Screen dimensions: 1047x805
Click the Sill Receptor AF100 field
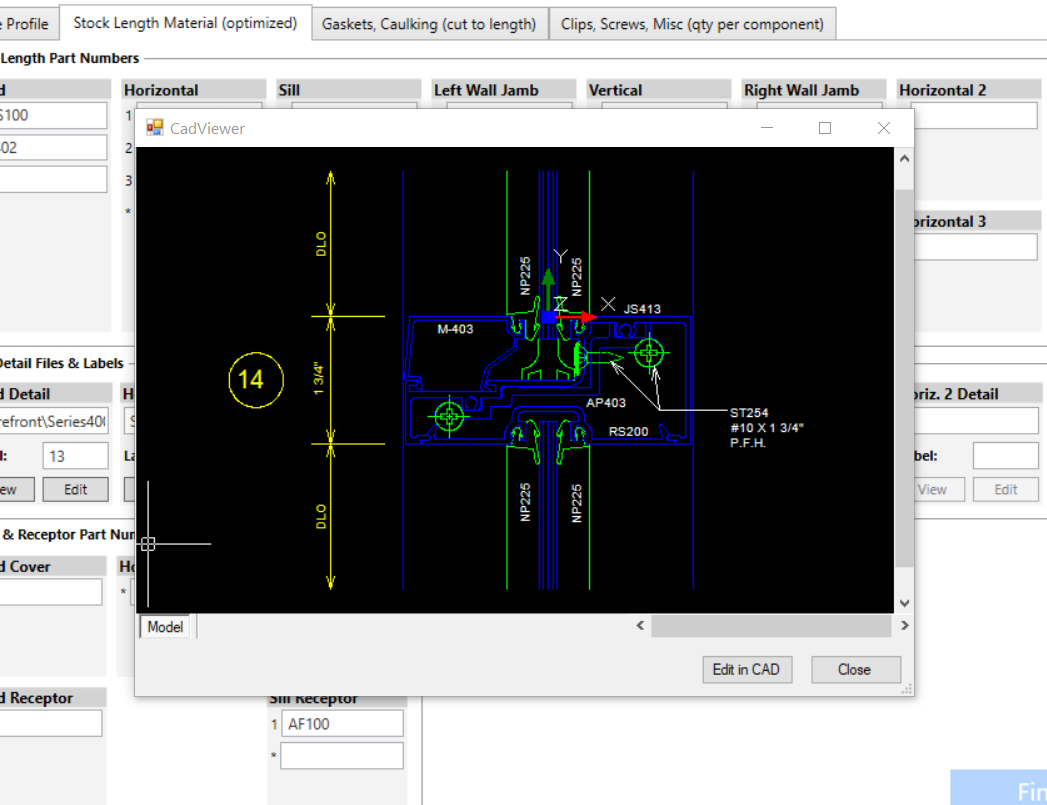[x=342, y=724]
